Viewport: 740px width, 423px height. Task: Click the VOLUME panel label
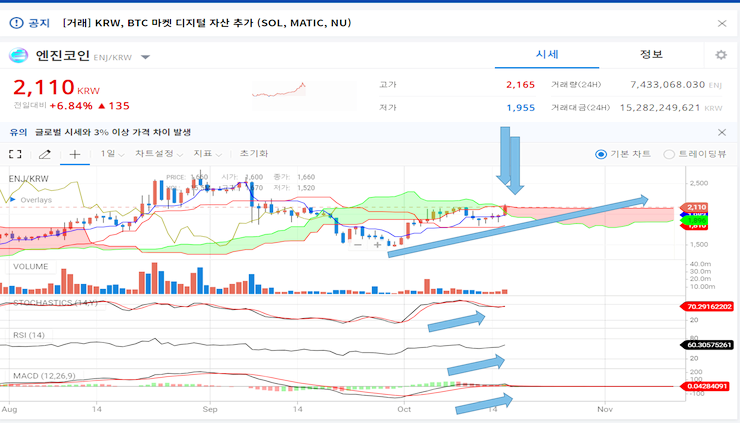(31, 267)
